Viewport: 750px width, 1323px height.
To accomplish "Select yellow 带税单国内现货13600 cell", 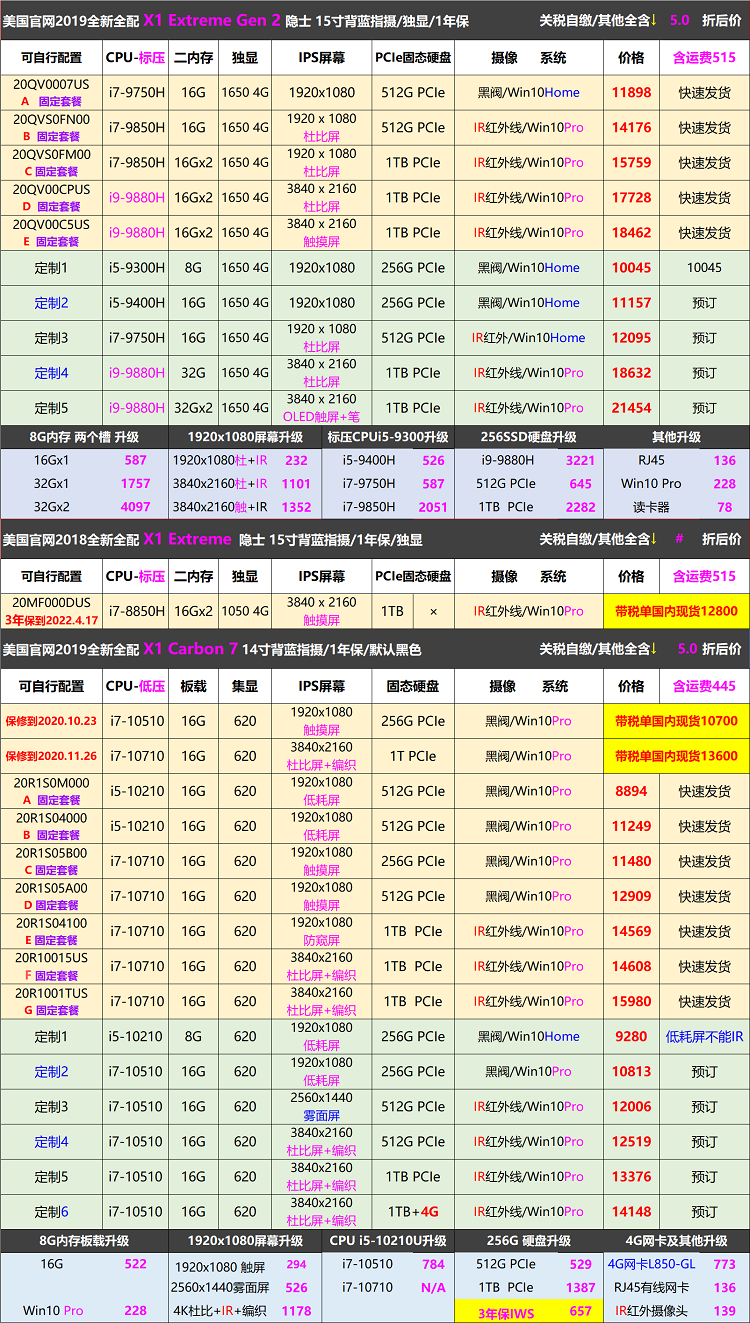I will pyautogui.click(x=676, y=756).
